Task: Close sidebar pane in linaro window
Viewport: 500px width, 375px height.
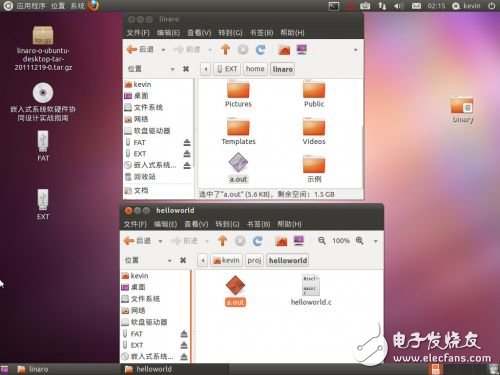Action: [186, 69]
